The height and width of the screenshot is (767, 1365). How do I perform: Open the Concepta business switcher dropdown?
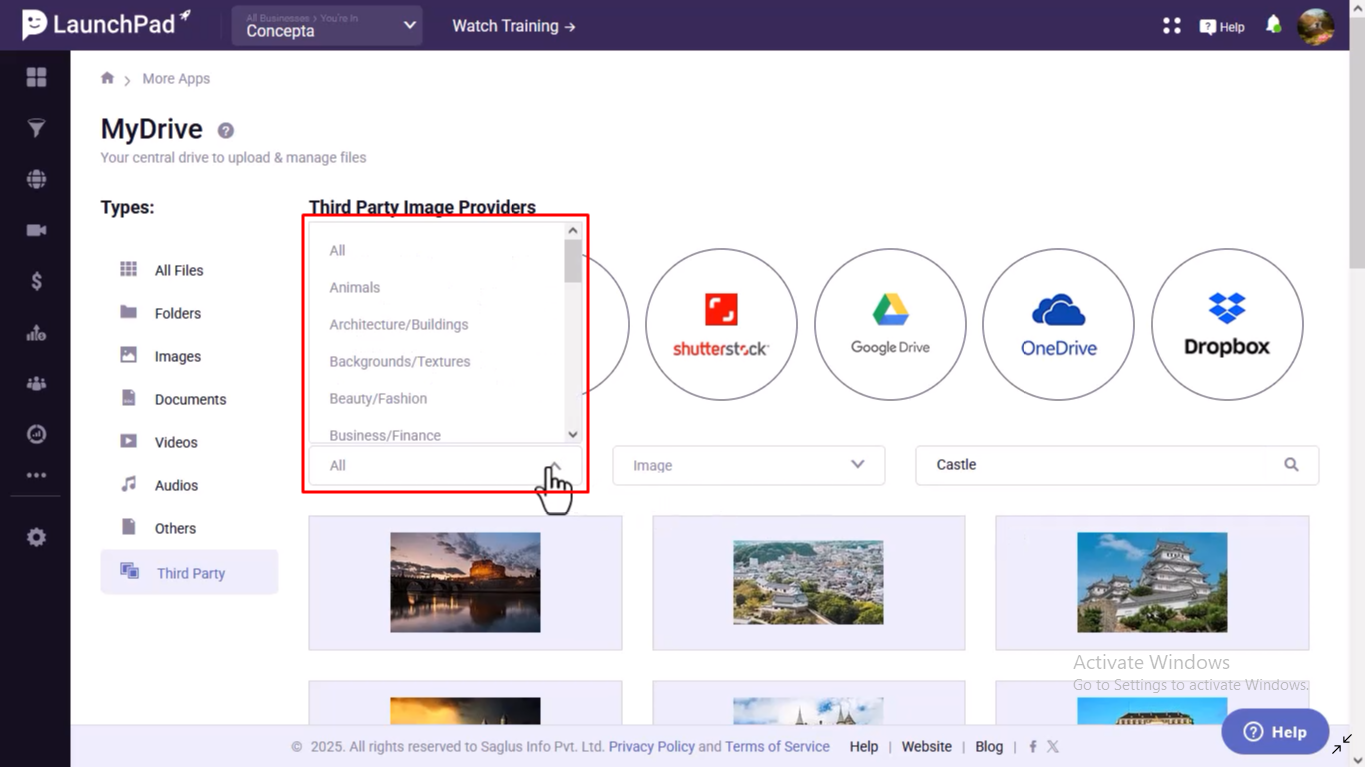(328, 26)
